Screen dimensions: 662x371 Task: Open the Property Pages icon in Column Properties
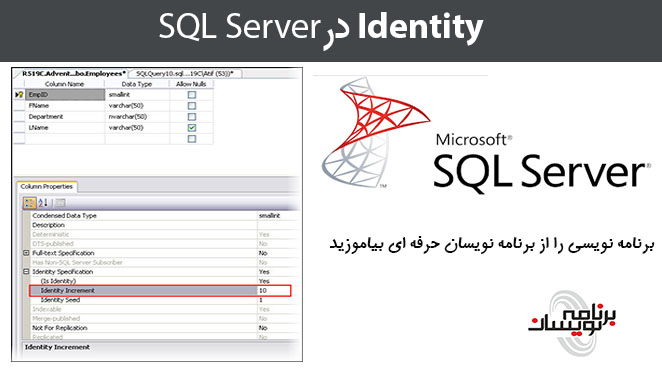pyautogui.click(x=60, y=203)
